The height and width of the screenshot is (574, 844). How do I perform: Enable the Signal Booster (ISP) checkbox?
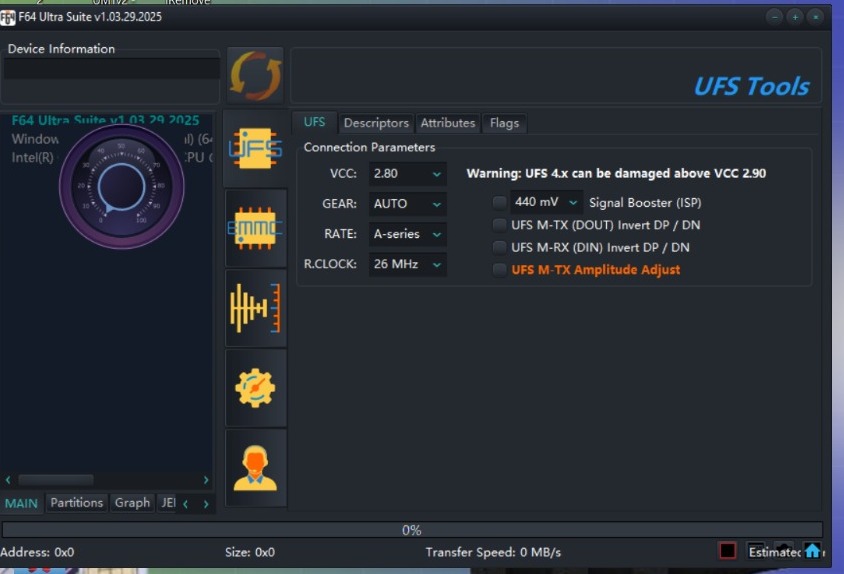[x=500, y=203]
